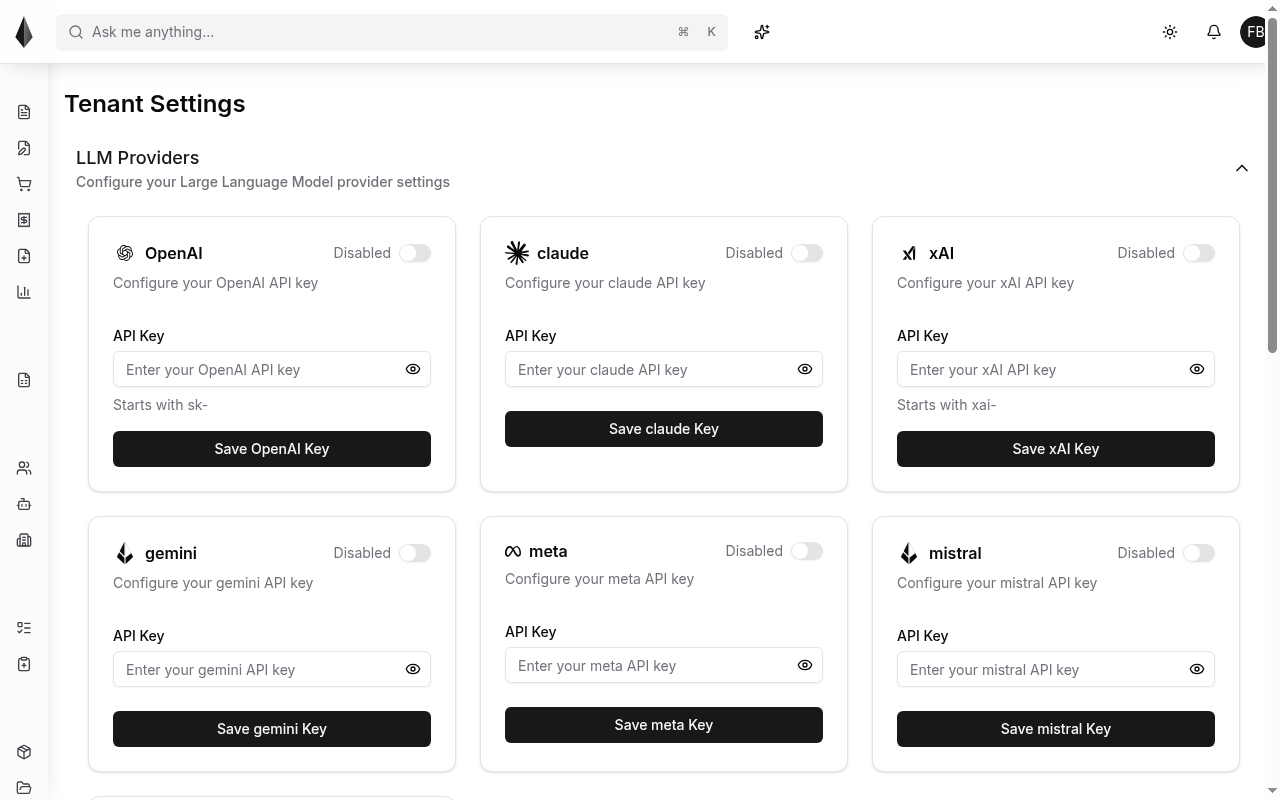The width and height of the screenshot is (1280, 800).
Task: Open the document page icon in sidebar
Action: 24,112
